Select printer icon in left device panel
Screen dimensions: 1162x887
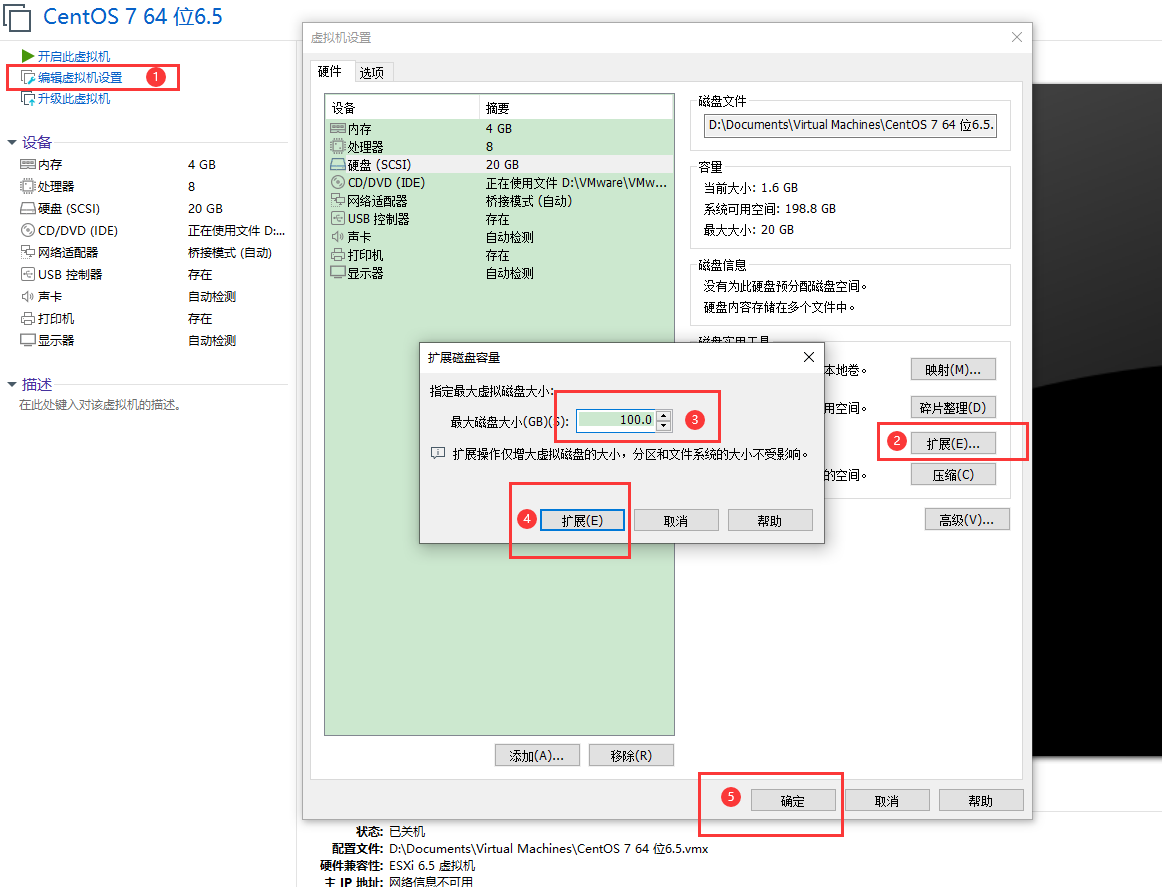[28, 319]
